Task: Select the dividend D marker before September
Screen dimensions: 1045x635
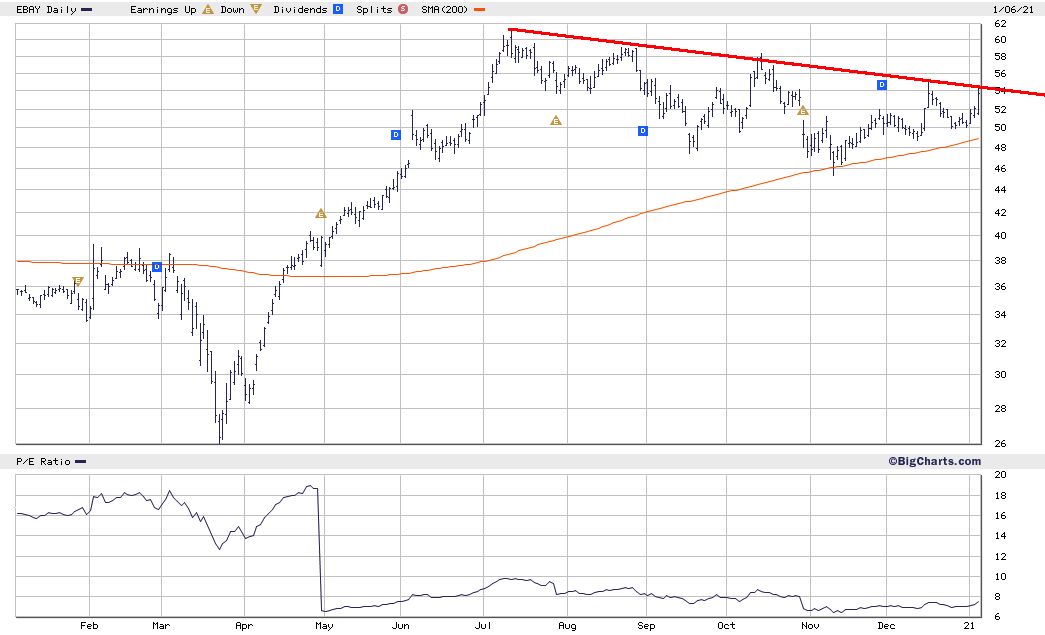Action: [643, 131]
